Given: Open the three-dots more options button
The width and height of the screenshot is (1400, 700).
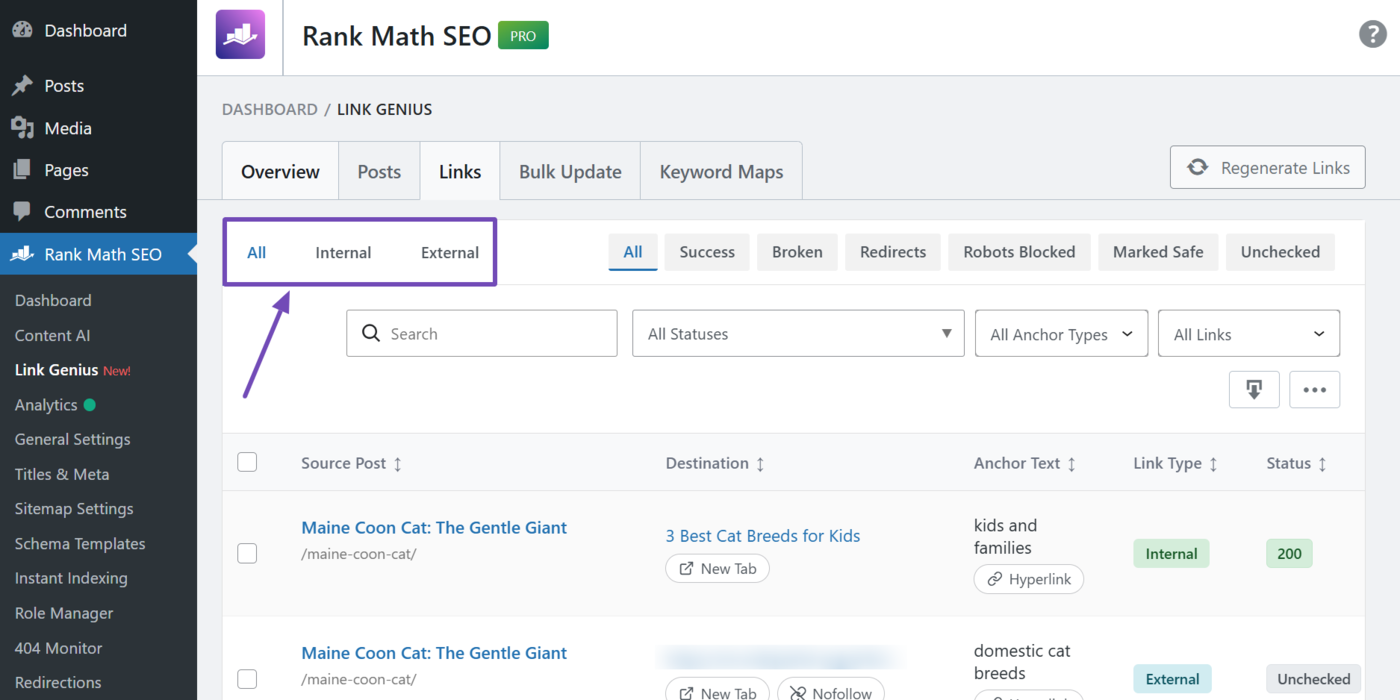Looking at the screenshot, I should pos(1314,390).
